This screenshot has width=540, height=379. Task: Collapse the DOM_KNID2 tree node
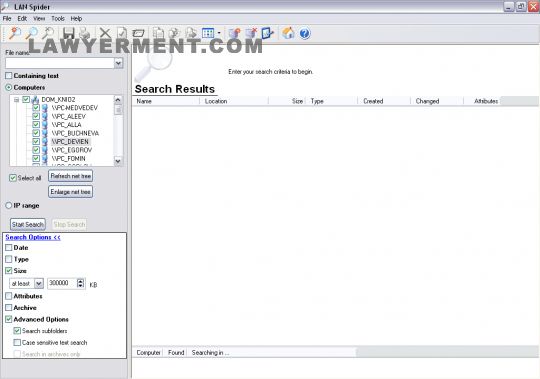click(16, 100)
